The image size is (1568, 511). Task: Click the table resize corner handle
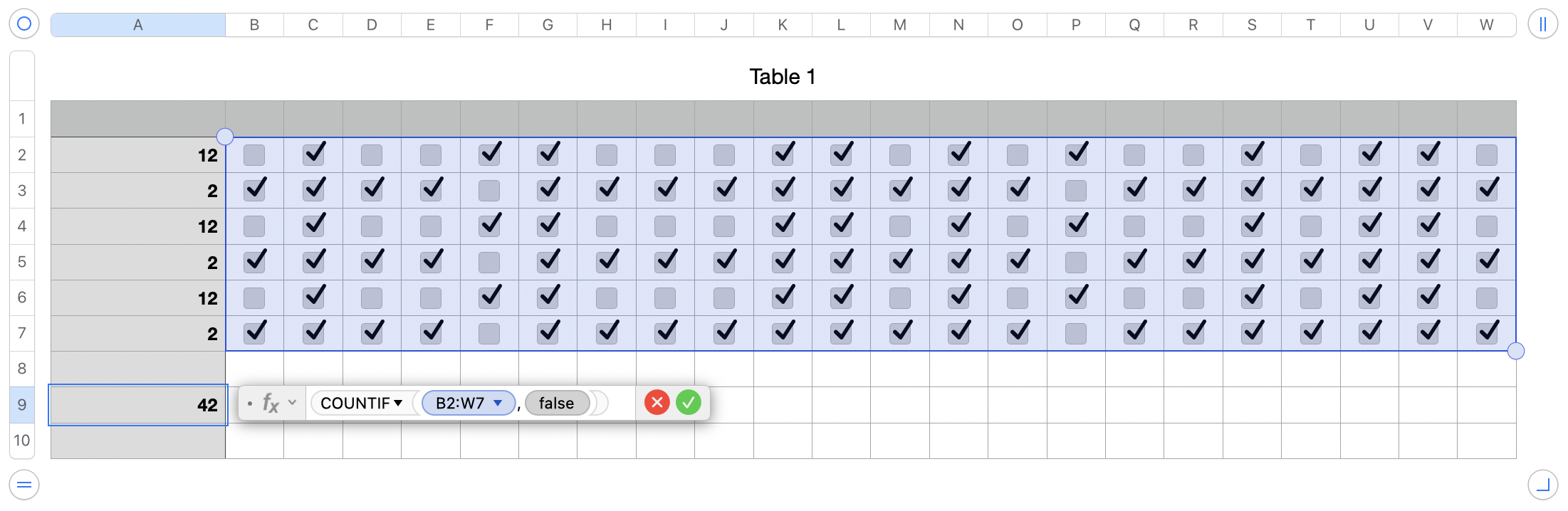coord(1542,485)
